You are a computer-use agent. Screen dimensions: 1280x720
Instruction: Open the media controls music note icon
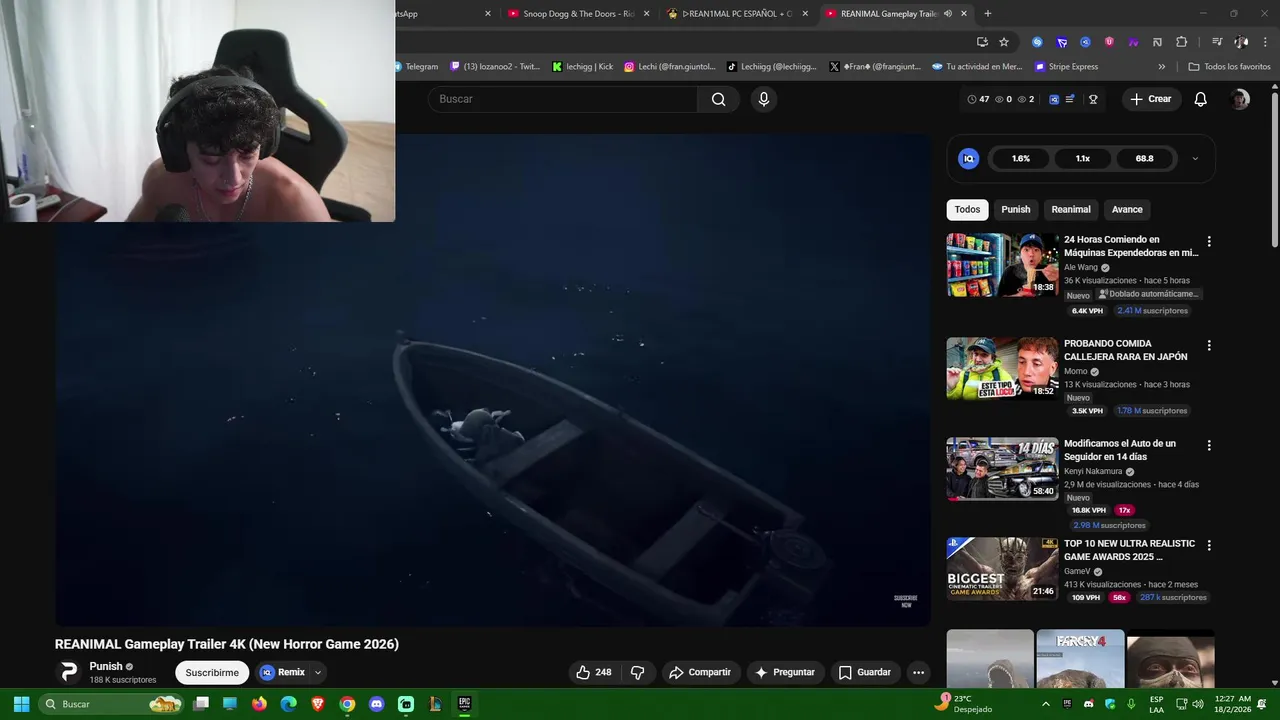1217,42
